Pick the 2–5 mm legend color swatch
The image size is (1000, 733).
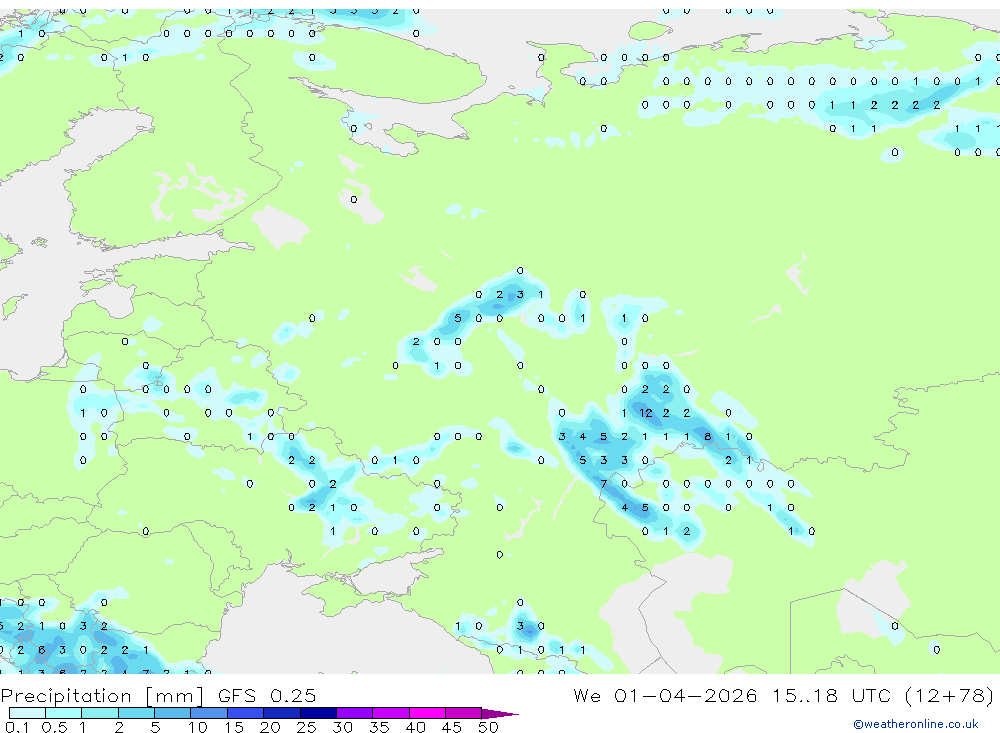pos(136,713)
